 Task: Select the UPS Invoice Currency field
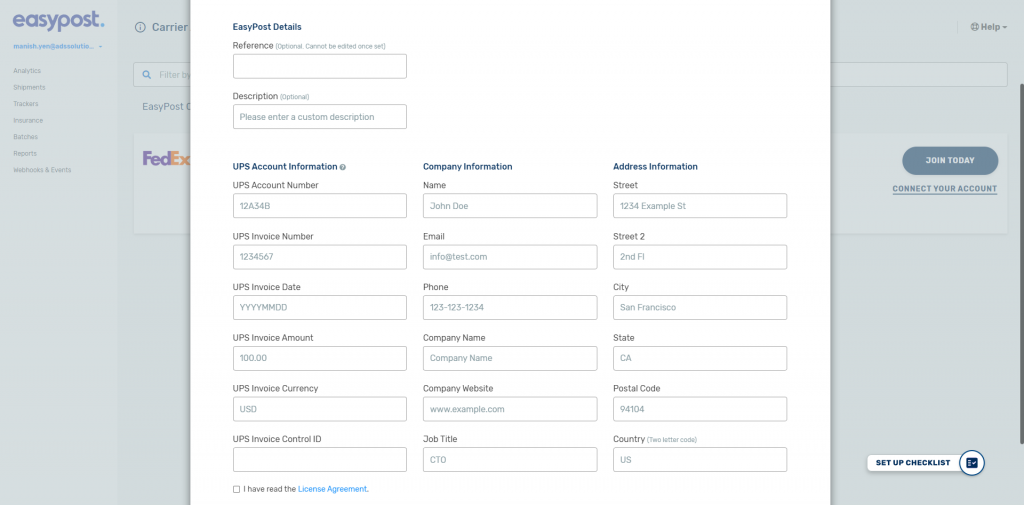point(320,409)
